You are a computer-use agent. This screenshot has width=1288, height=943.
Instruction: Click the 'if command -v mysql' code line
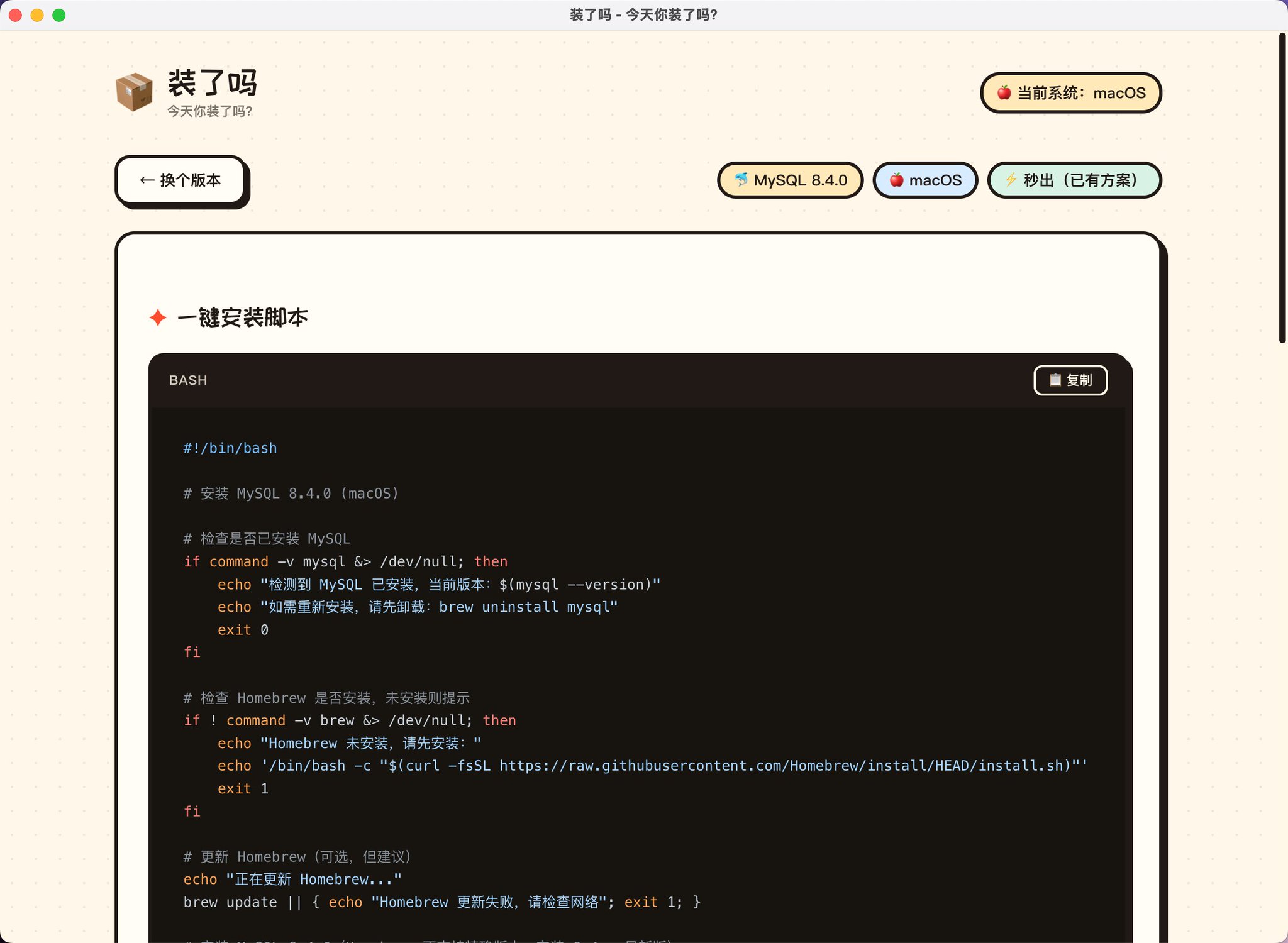[346, 561]
